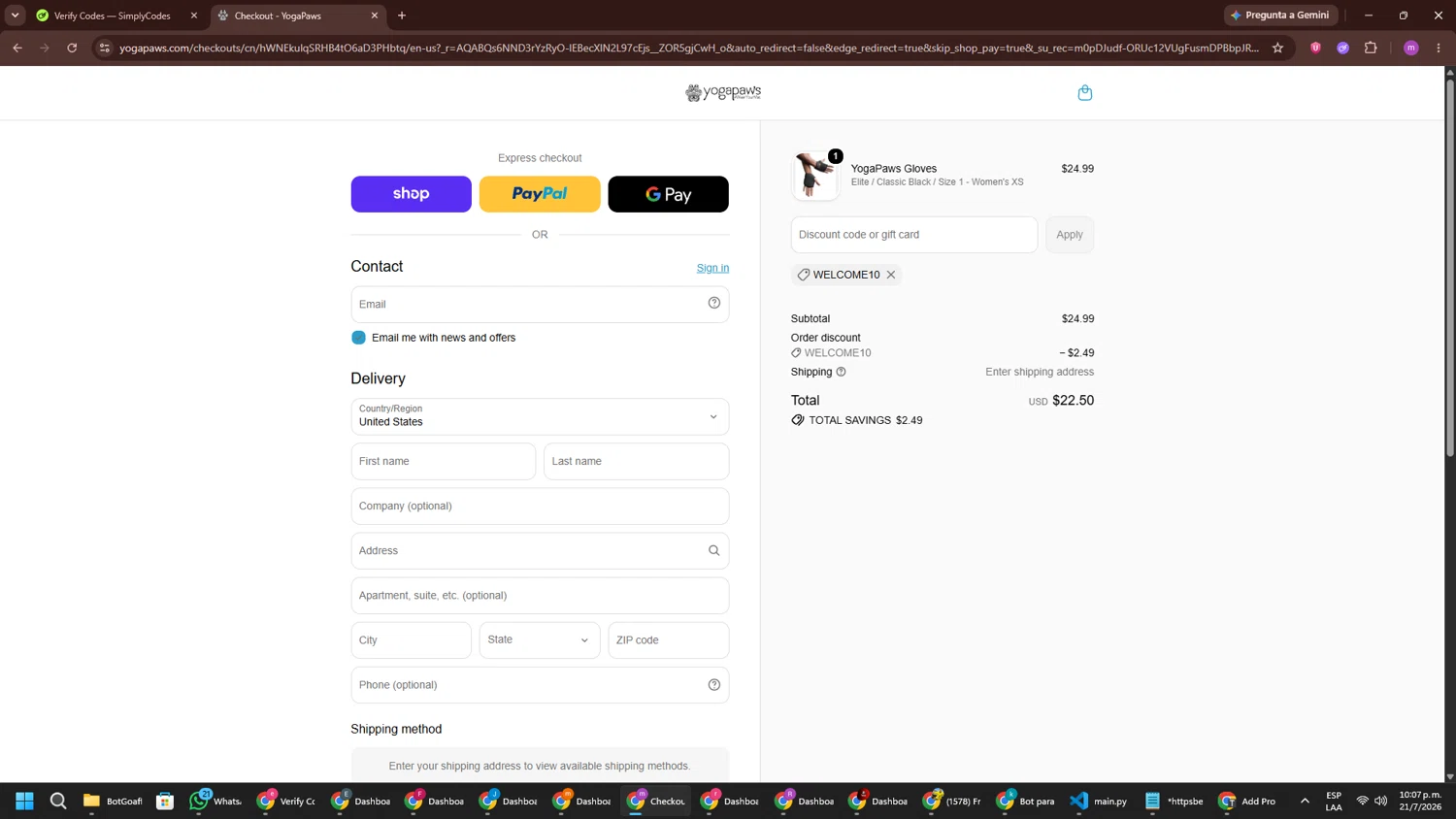
Task: View site information icon in address bar
Action: 105,48
